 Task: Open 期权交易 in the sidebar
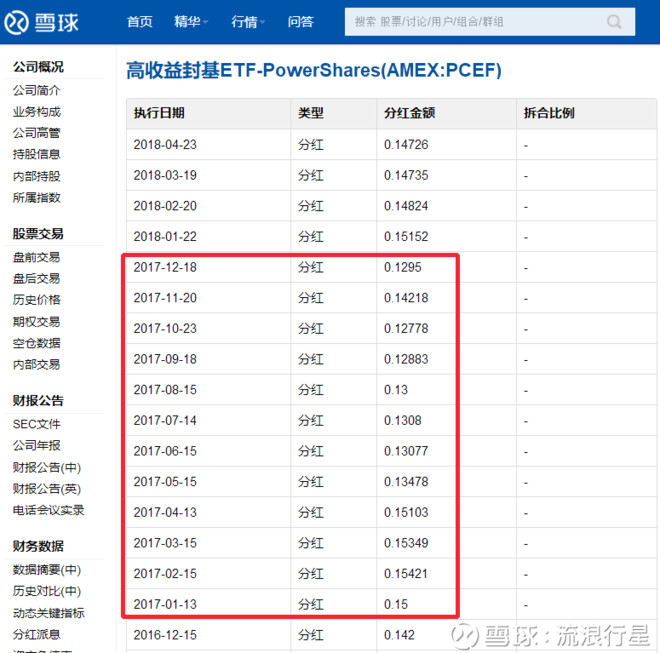point(37,322)
